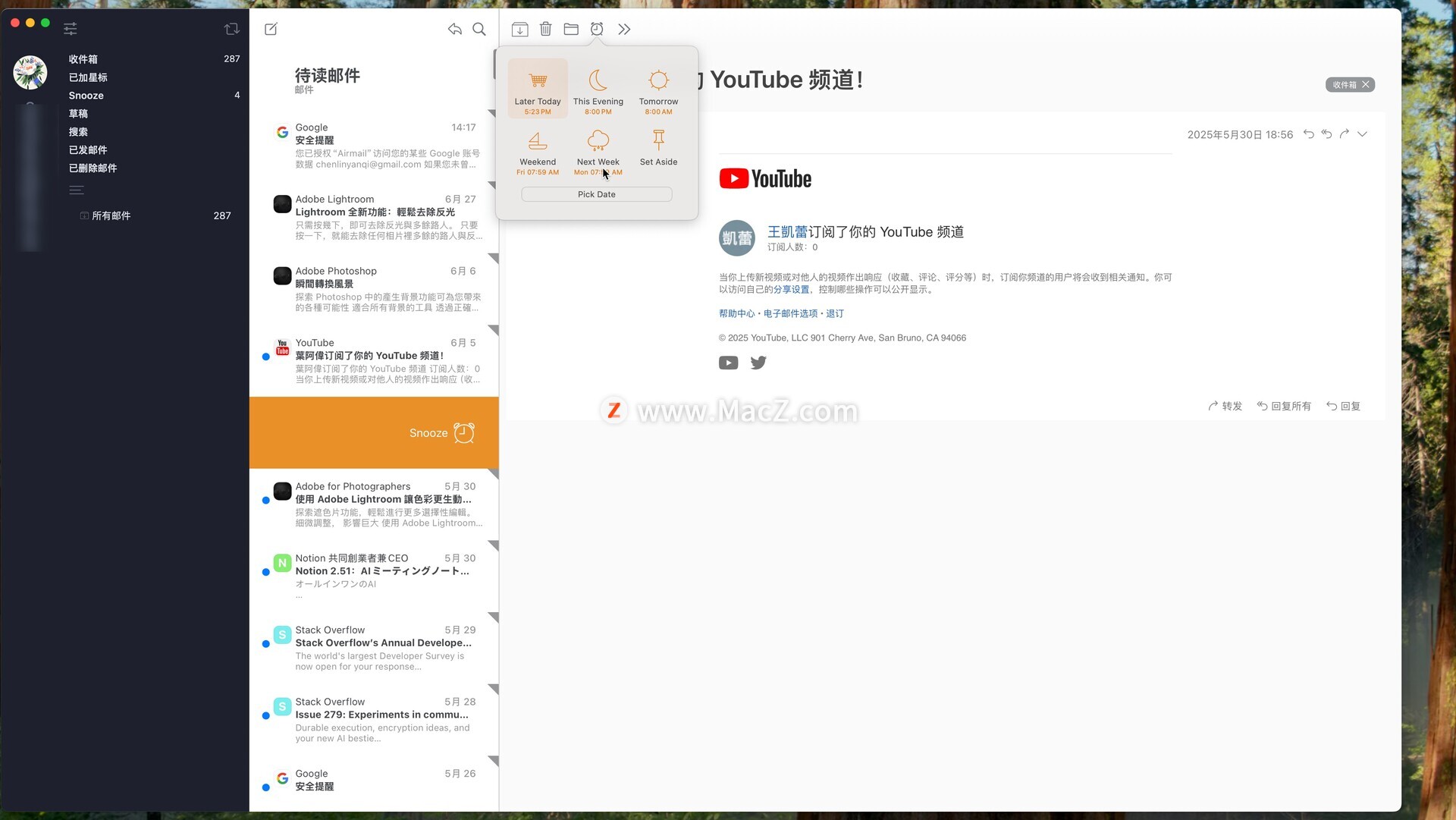Expand message details chevron near date

[1363, 134]
